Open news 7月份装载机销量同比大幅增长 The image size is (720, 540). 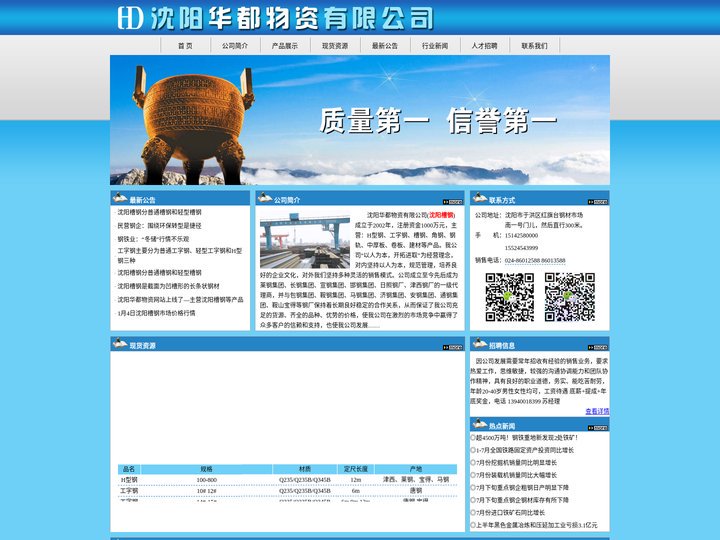click(x=516, y=475)
